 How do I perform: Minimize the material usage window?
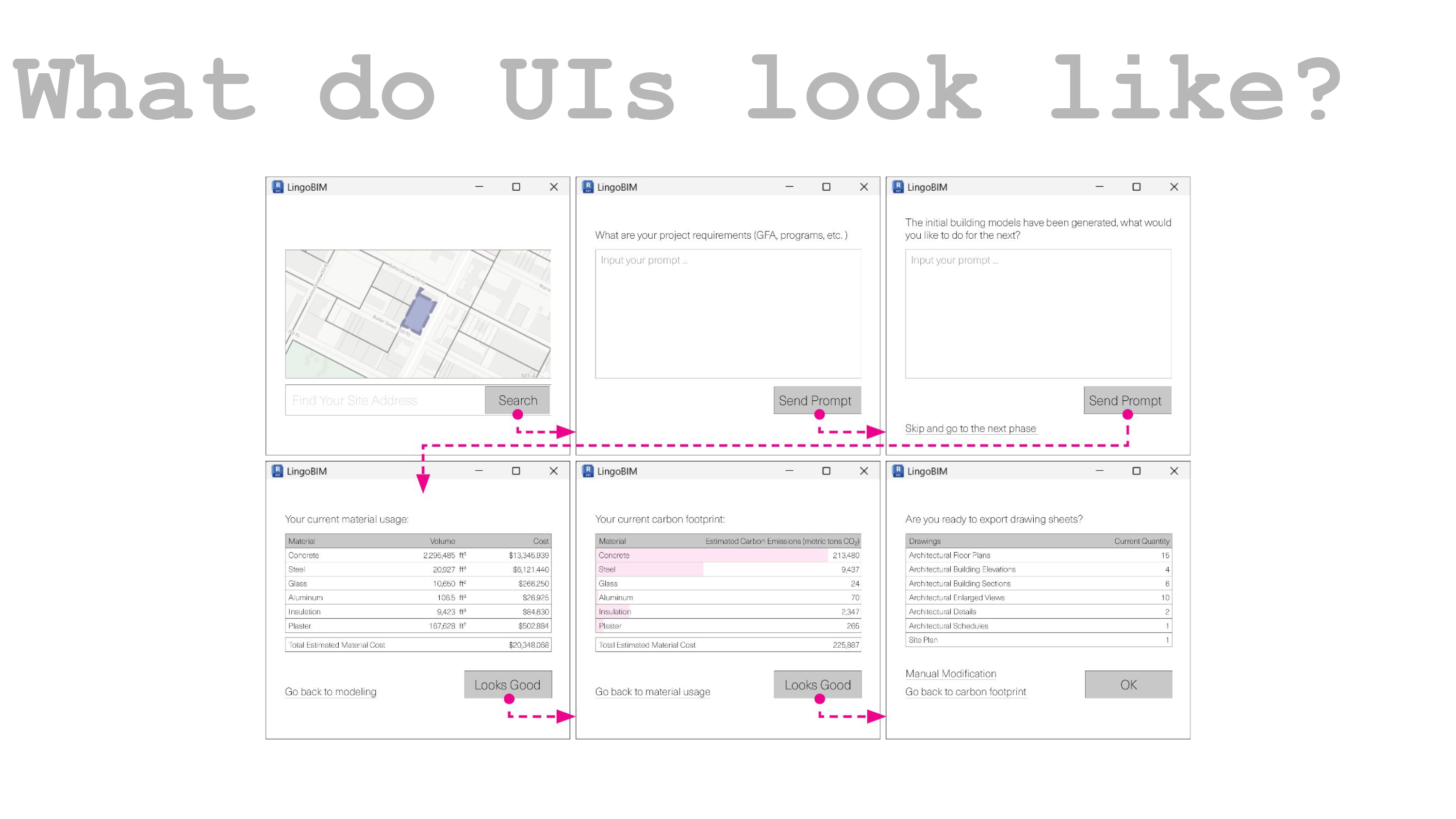click(x=479, y=471)
